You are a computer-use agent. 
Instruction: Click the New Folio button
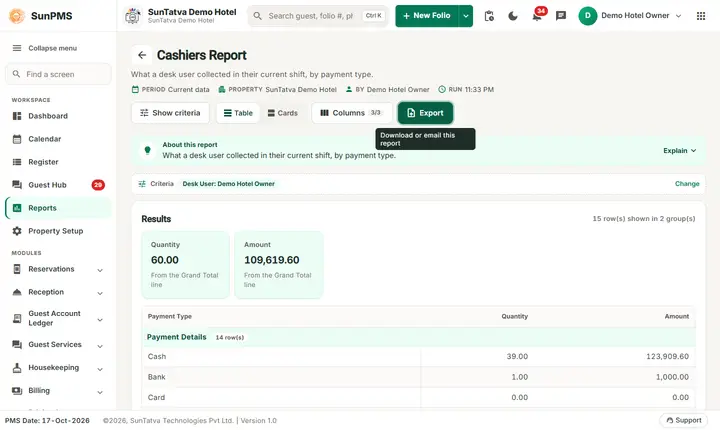click(x=427, y=16)
